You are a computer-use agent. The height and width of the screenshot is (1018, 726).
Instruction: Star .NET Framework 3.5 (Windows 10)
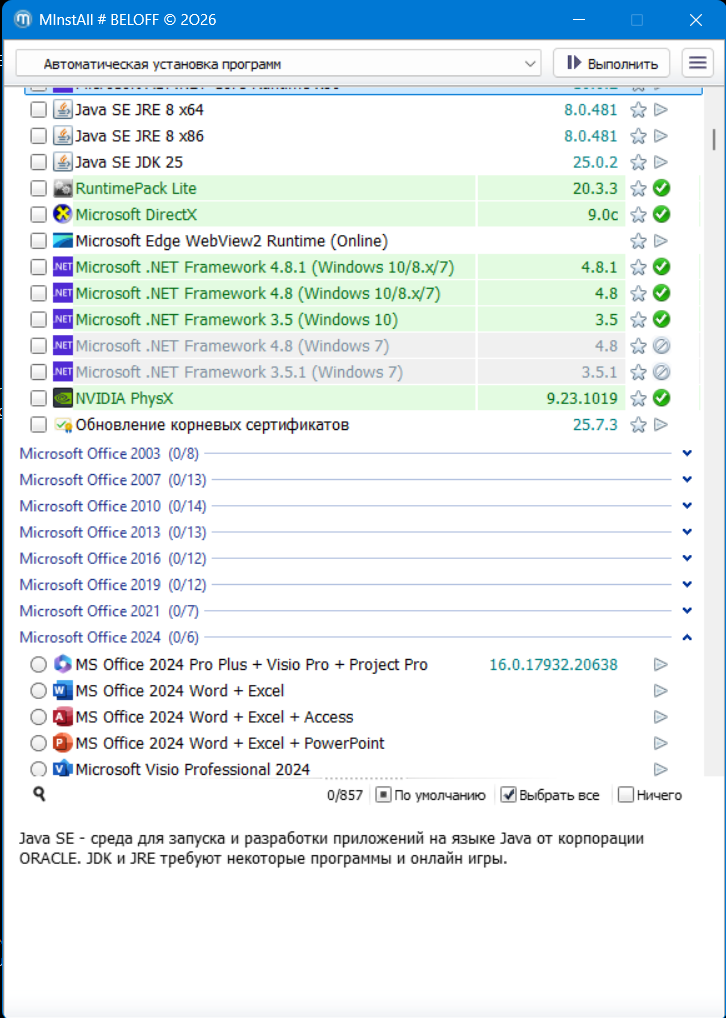(638, 319)
